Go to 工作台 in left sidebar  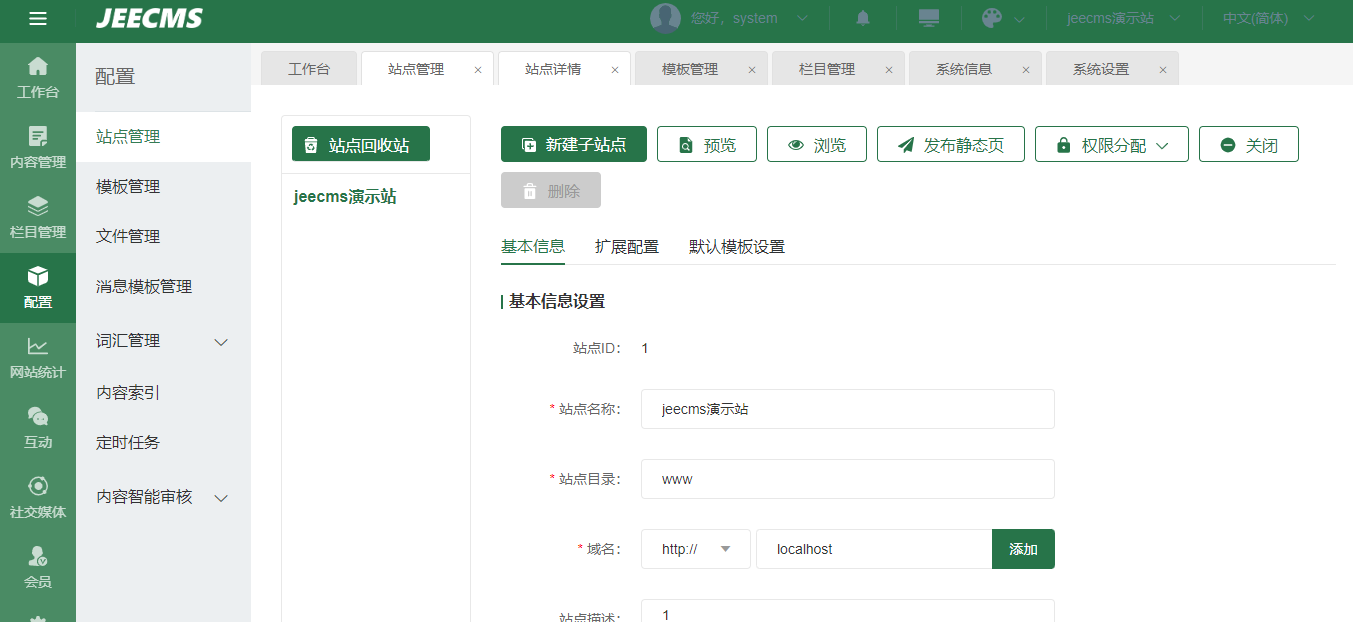[x=38, y=78]
